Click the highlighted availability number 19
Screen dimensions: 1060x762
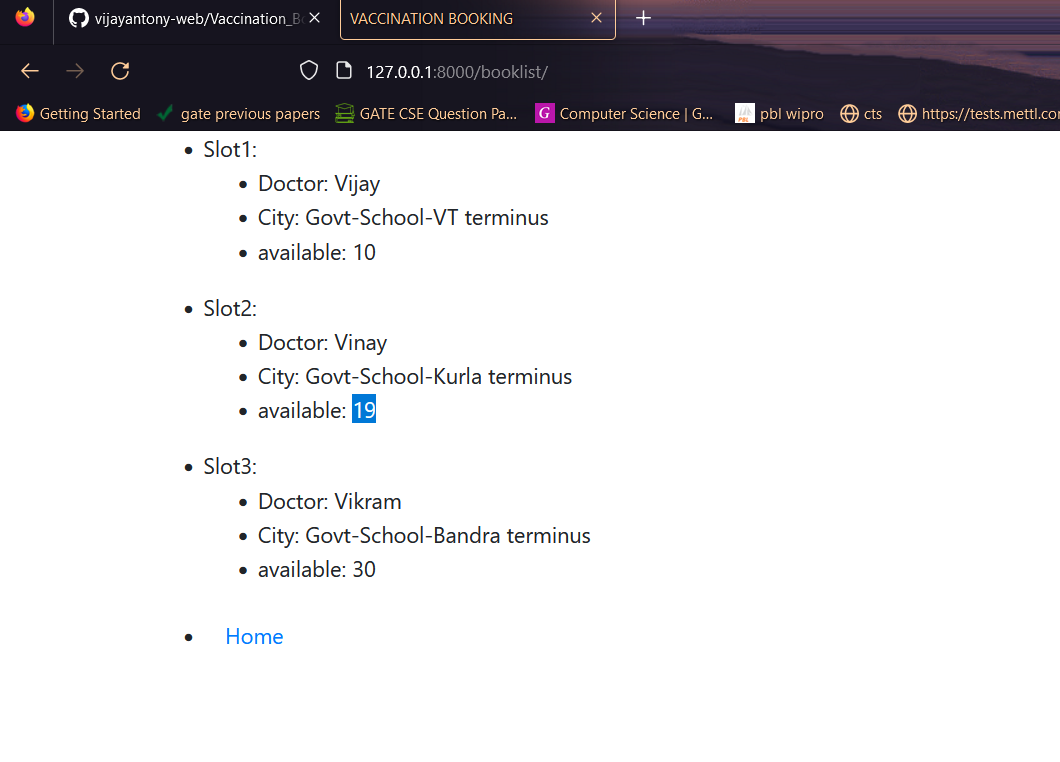(x=364, y=409)
